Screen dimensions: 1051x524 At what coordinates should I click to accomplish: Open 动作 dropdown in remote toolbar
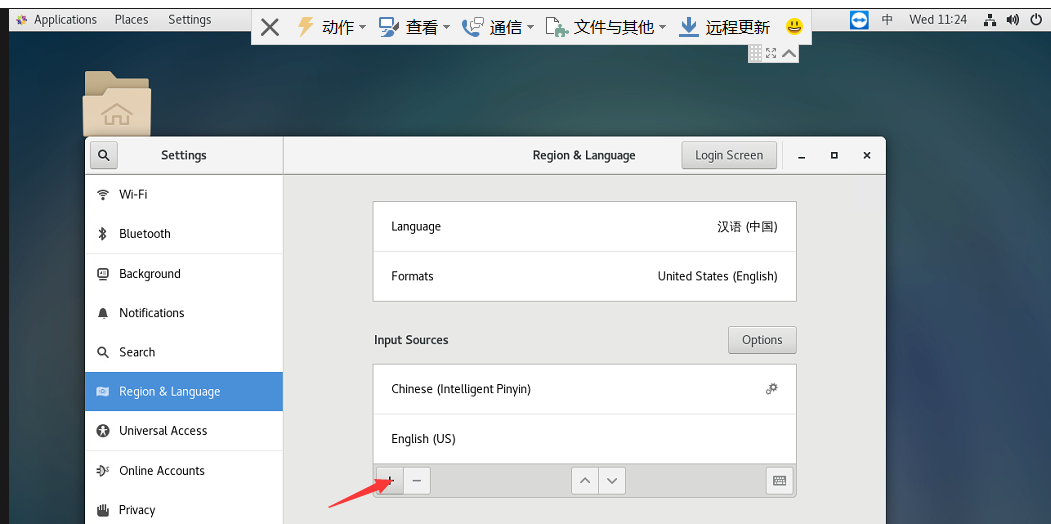pos(331,27)
